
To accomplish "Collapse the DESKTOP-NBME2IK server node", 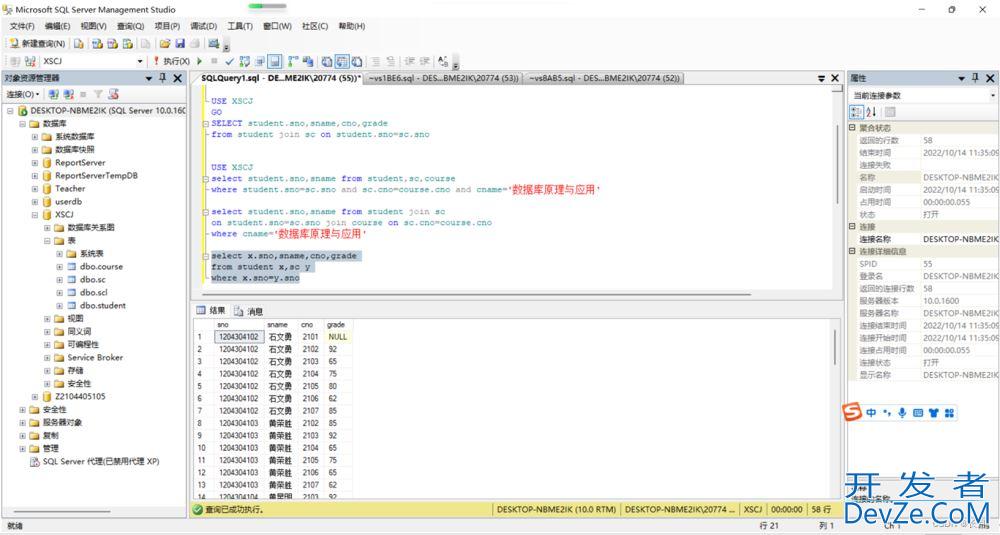I will pos(10,111).
